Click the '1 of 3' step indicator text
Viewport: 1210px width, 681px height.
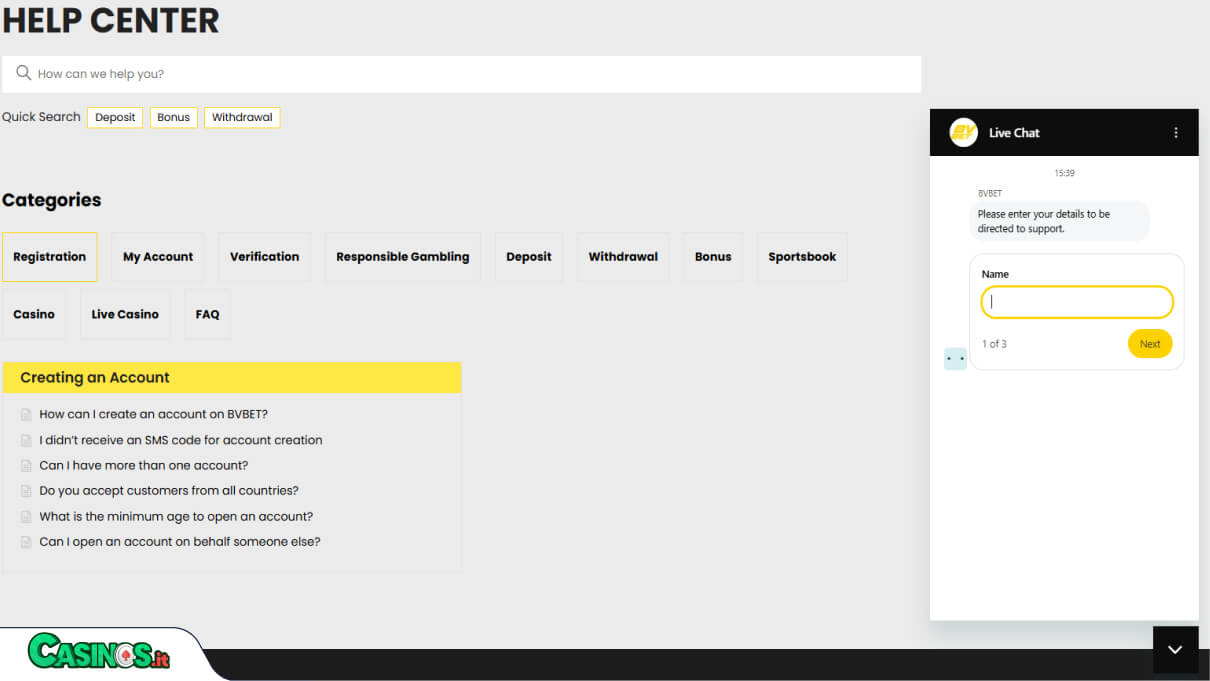click(x=994, y=344)
